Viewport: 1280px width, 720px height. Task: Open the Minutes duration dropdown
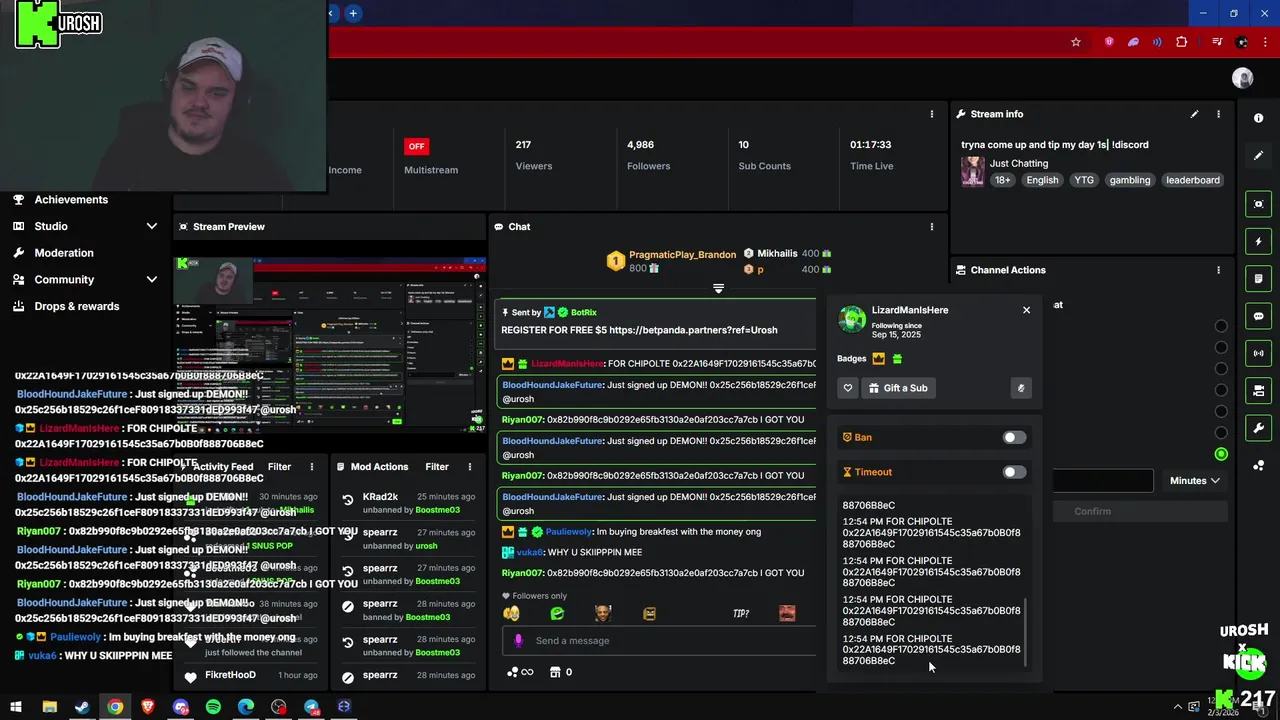click(x=1194, y=481)
